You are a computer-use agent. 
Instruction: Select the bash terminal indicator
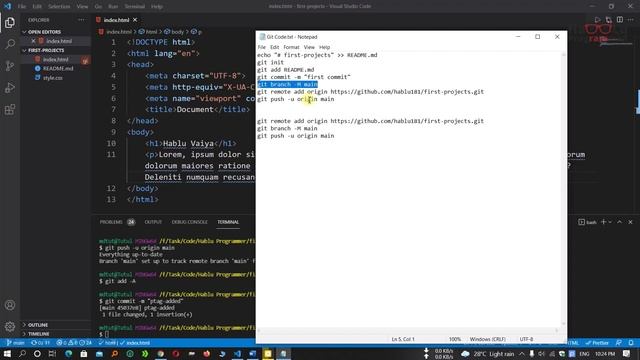(x=587, y=222)
